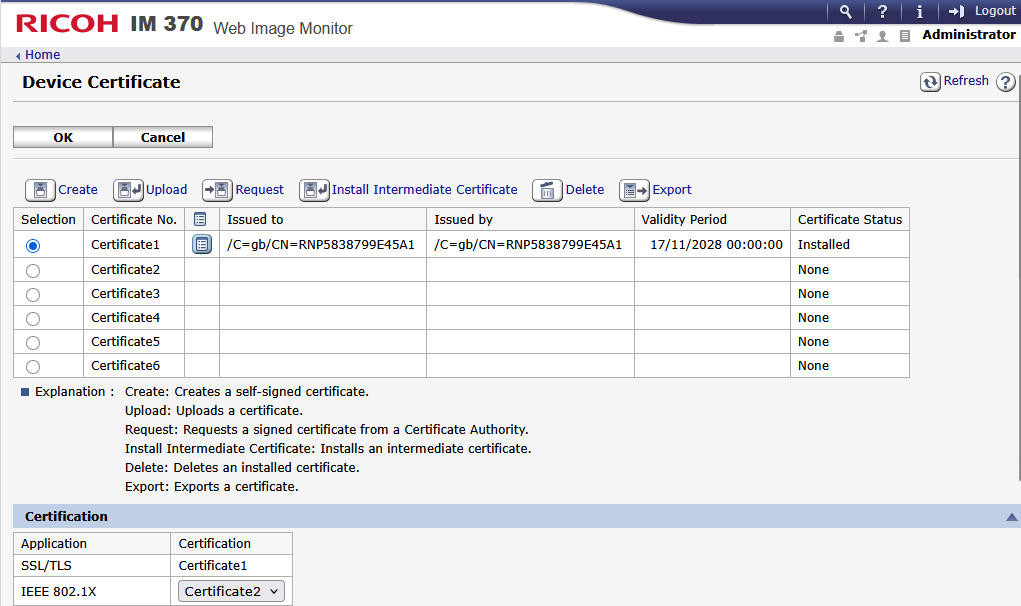
Task: Select the Certificate4 radio button
Action: (x=33, y=319)
